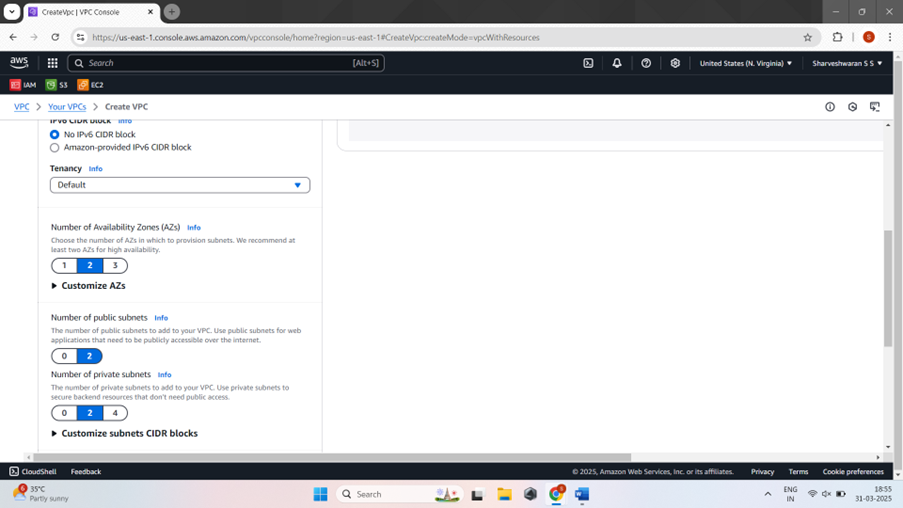
Task: Go to Your VPCs breadcrumb link
Action: (x=67, y=107)
